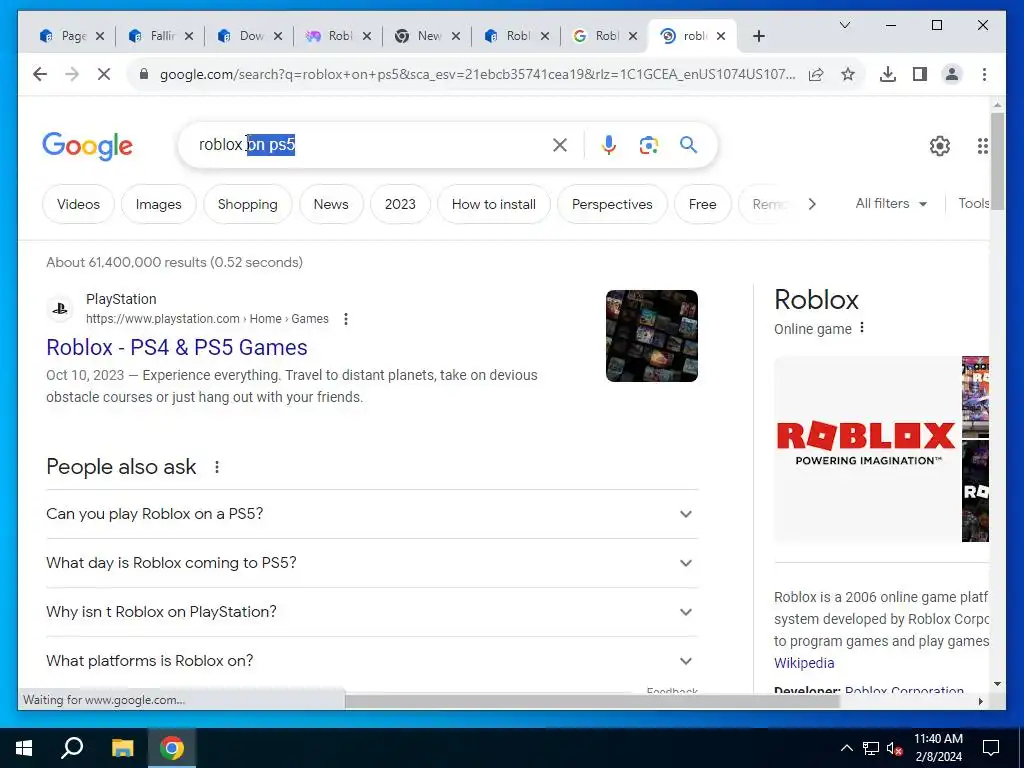Expand "Can you play Roblox on a PS5?"

click(x=372, y=514)
